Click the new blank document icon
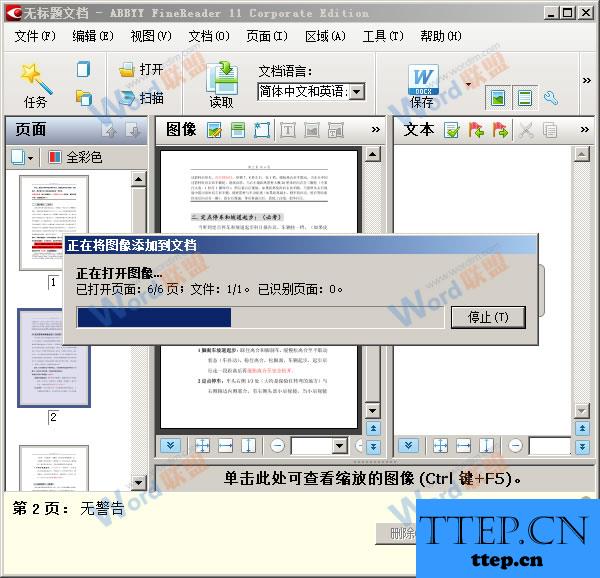The image size is (600, 578). 83,69
